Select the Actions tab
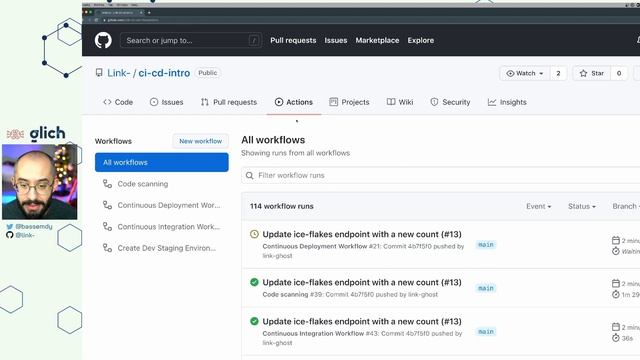 point(293,102)
